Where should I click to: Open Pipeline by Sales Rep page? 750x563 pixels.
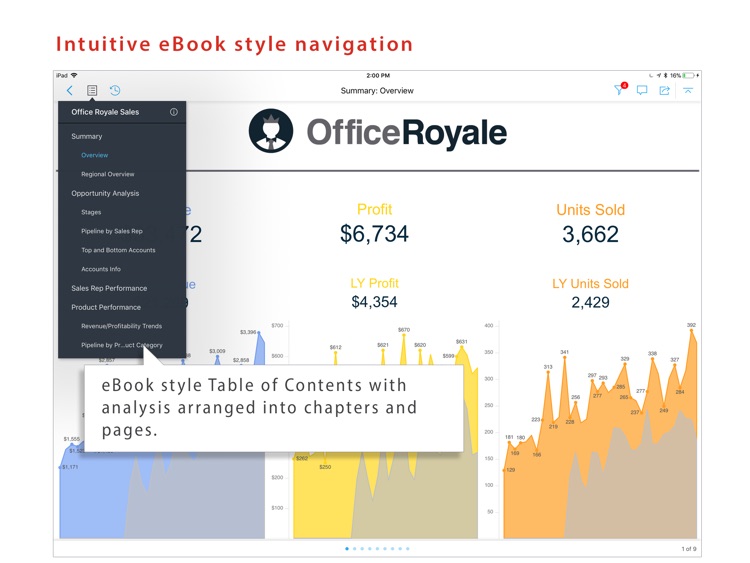(x=112, y=231)
